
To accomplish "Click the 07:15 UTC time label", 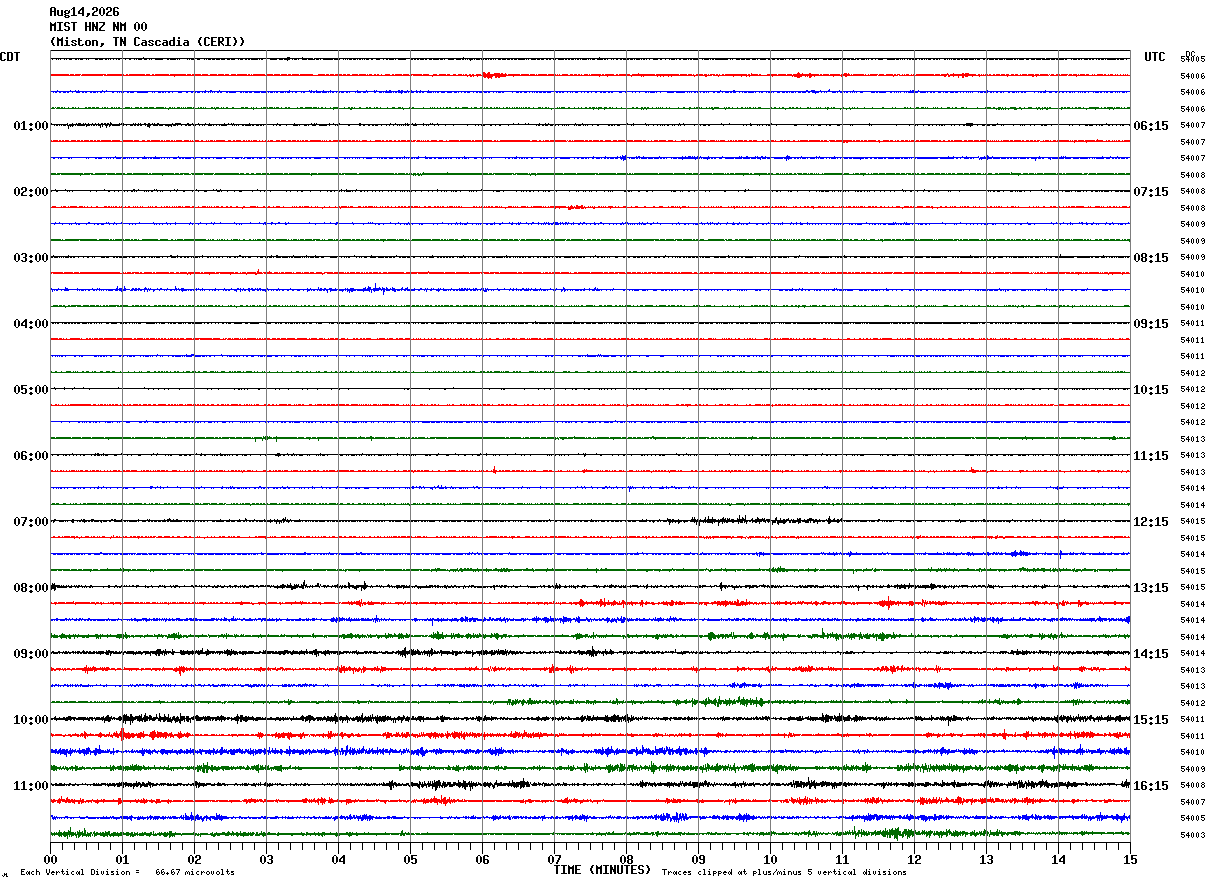I will coord(1150,192).
